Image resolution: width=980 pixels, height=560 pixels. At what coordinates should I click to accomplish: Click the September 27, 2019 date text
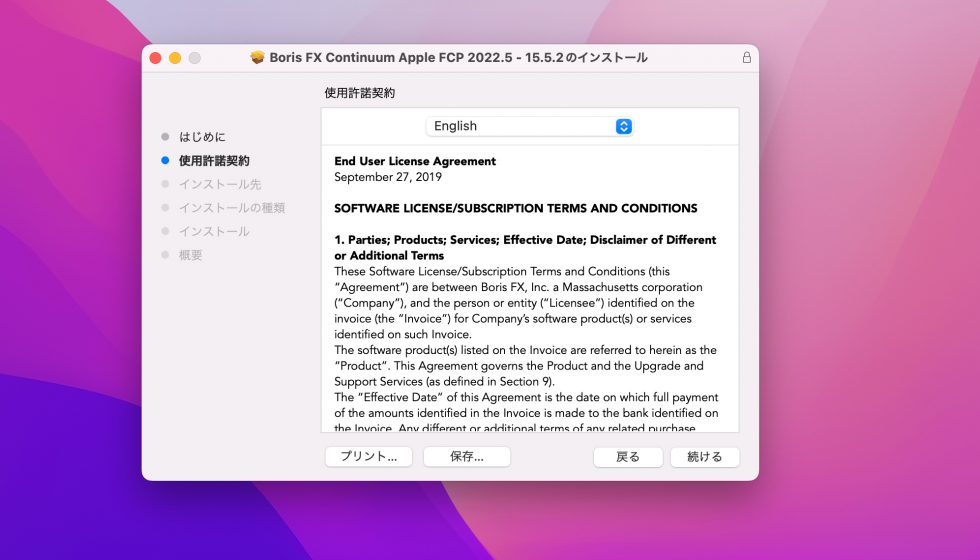(388, 177)
